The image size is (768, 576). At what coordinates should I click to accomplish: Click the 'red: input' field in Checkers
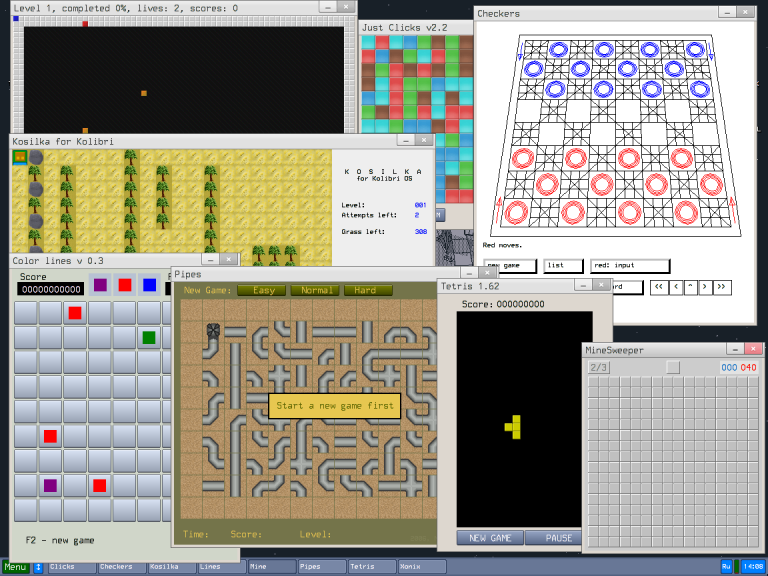coord(629,266)
